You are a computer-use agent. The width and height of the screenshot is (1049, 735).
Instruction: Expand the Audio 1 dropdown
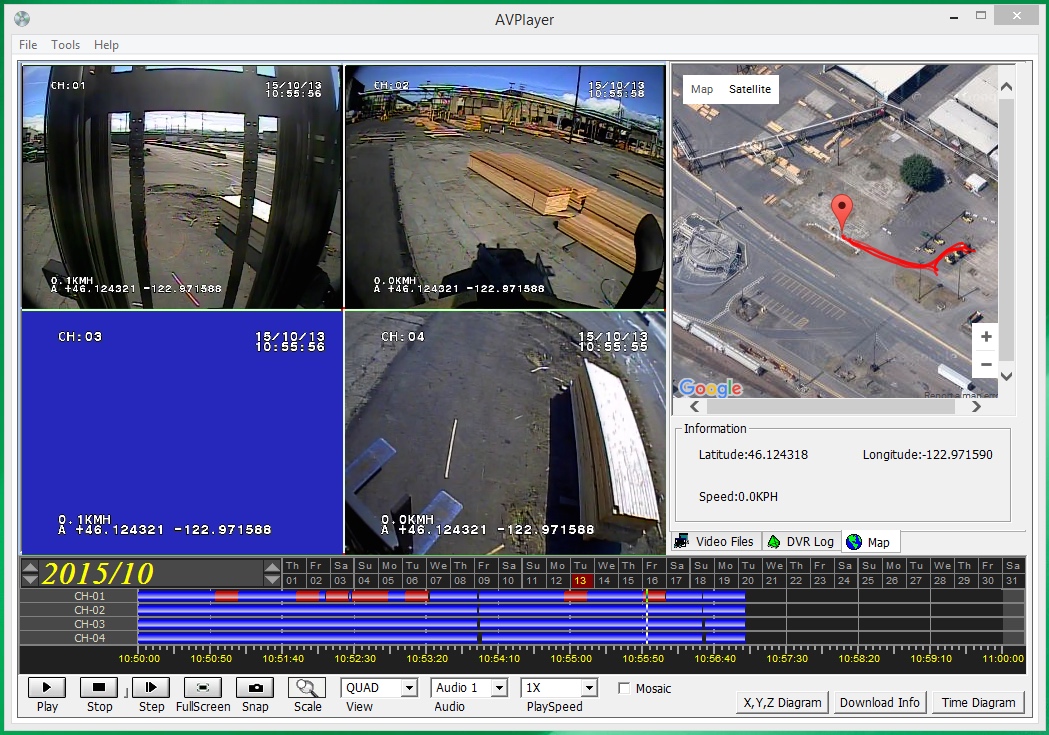[x=498, y=688]
